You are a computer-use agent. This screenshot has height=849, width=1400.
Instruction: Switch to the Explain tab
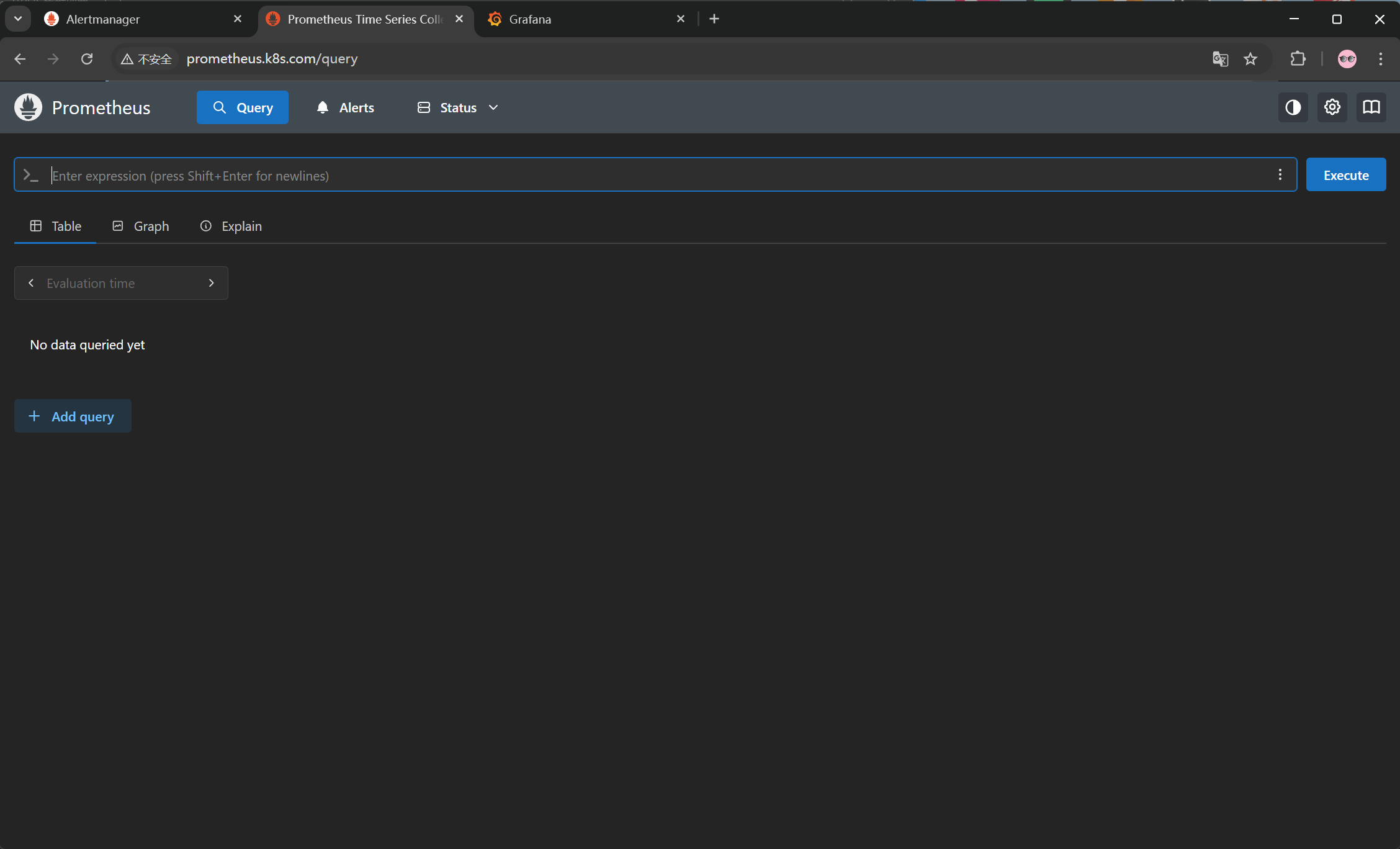231,227
